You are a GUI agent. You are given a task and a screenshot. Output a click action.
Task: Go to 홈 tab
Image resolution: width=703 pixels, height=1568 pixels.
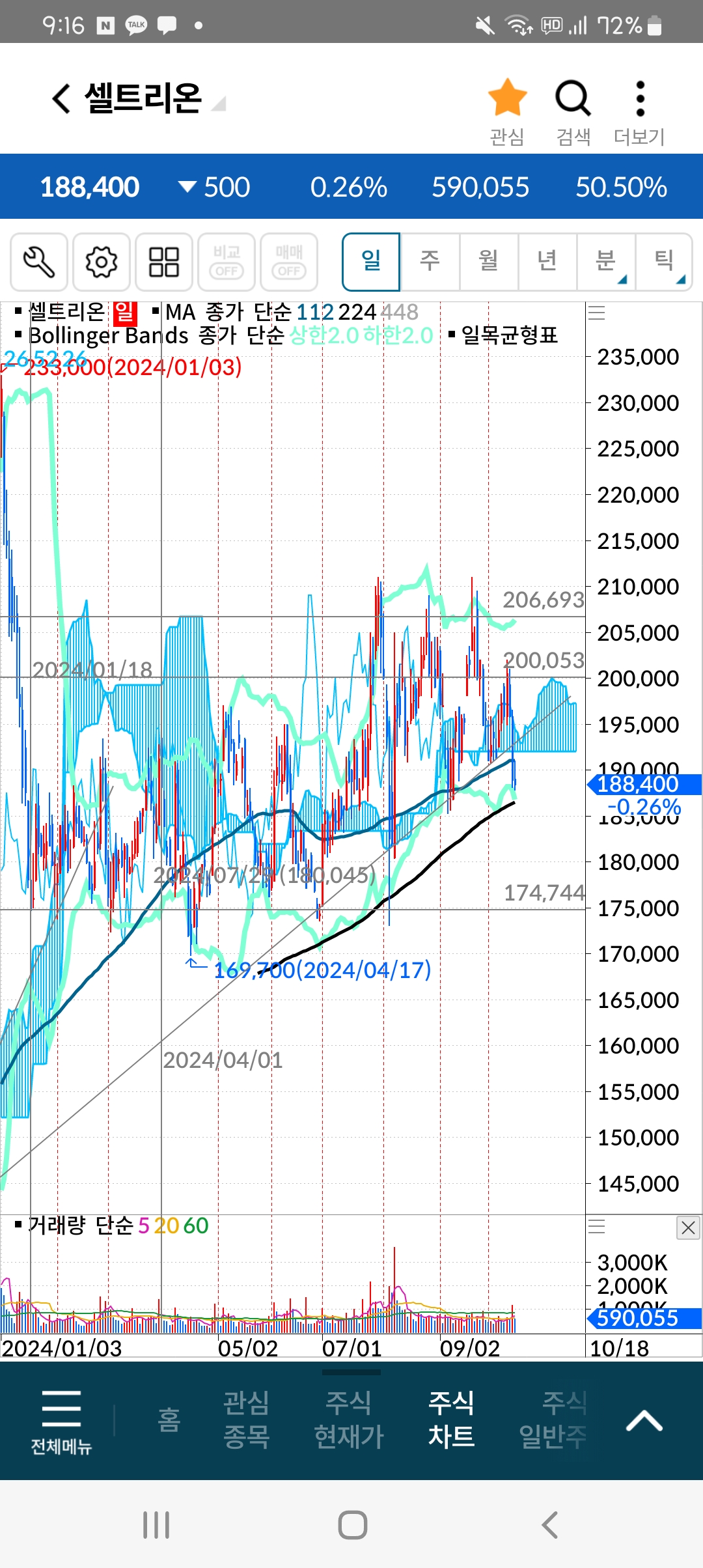(169, 1420)
